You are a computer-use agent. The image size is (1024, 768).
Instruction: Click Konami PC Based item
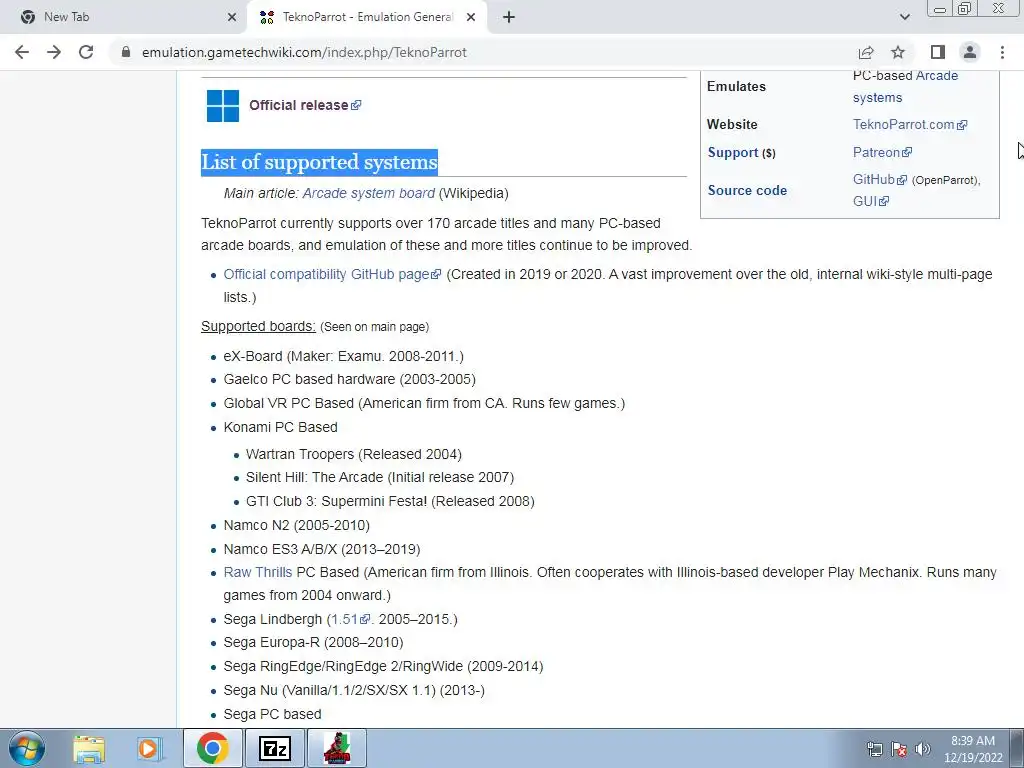click(x=280, y=427)
